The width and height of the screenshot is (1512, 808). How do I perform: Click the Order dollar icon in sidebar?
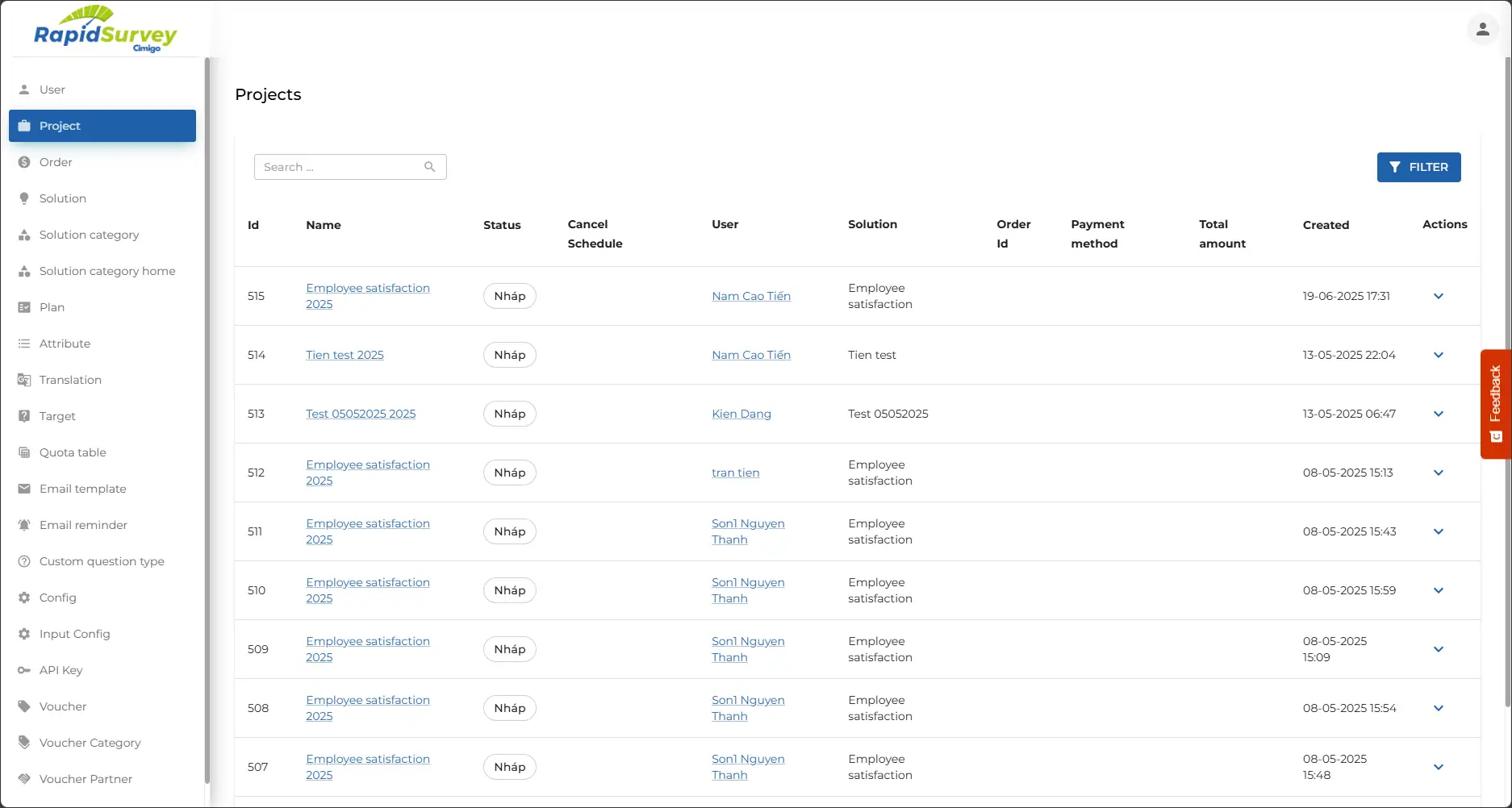pyautogui.click(x=24, y=162)
